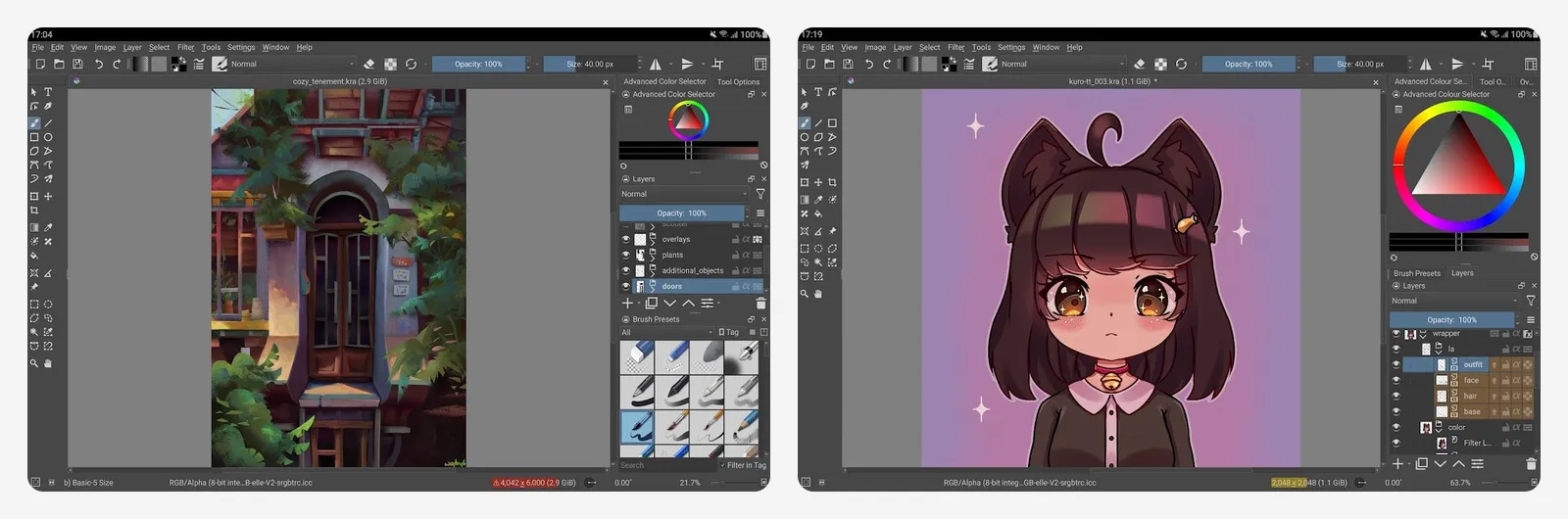Image resolution: width=1568 pixels, height=519 pixels.
Task: Hide the overlays layer in left window
Action: pos(626,239)
